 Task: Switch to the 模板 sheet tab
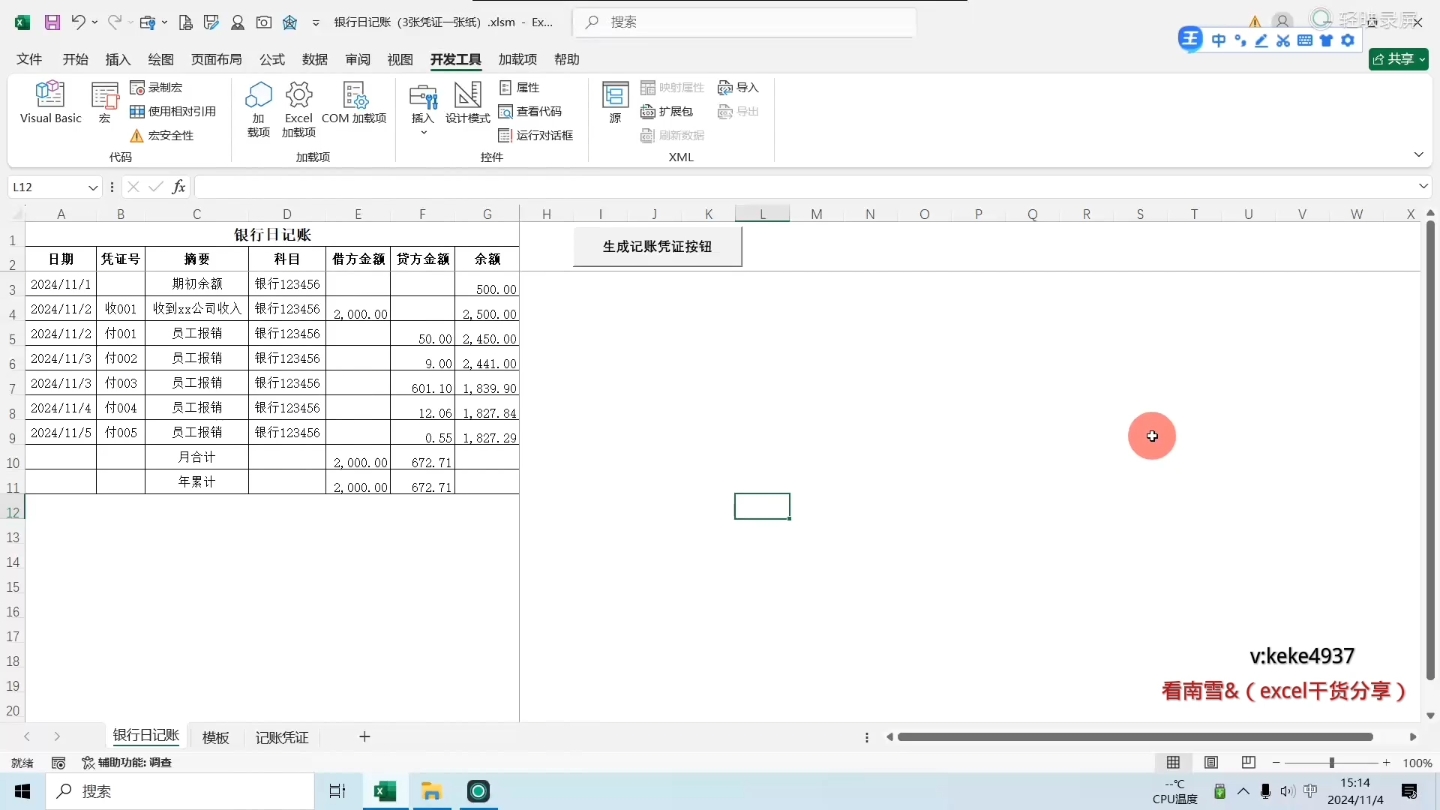tap(216, 738)
